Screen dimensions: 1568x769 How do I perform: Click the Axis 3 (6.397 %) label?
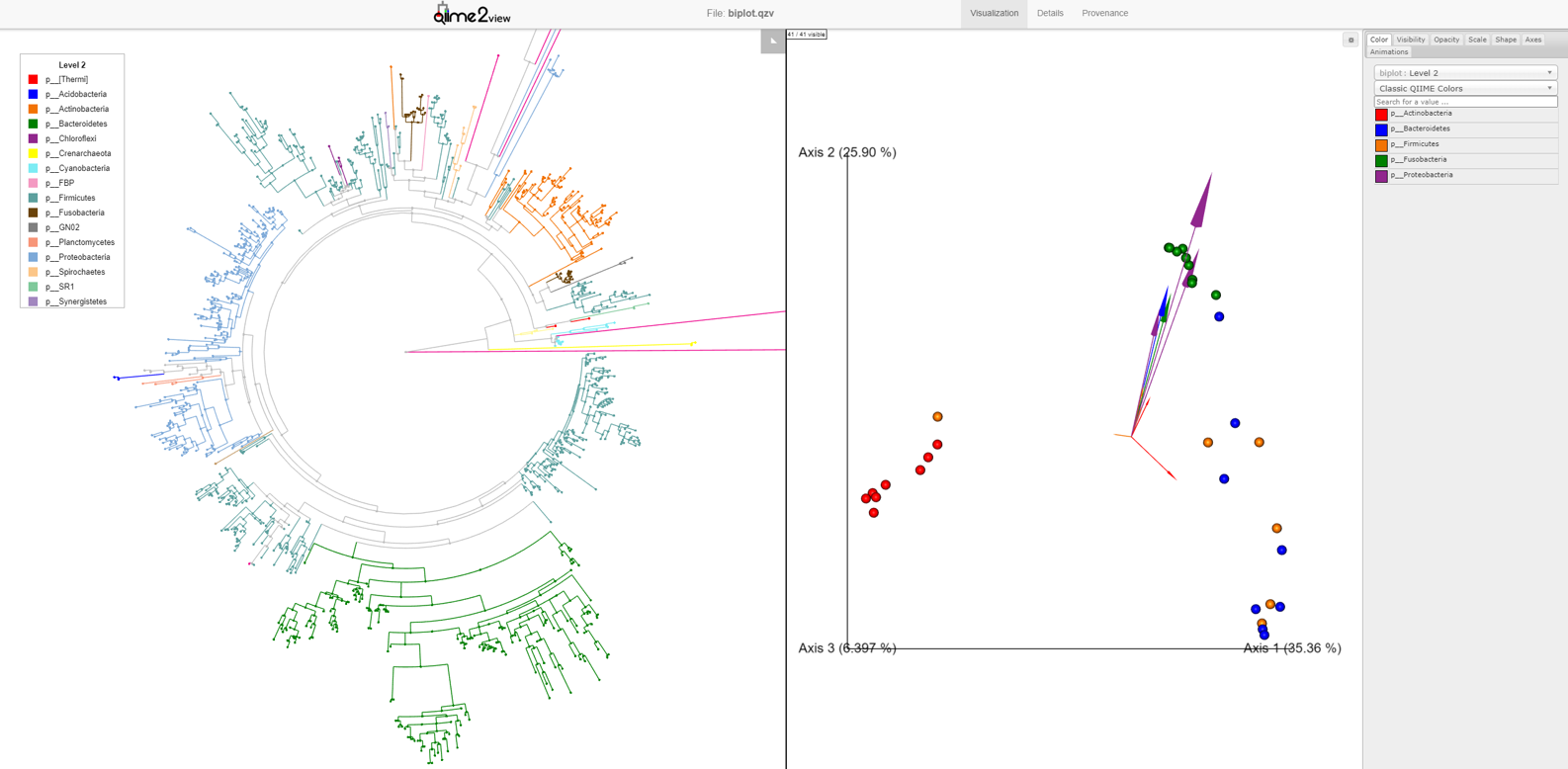click(x=847, y=648)
